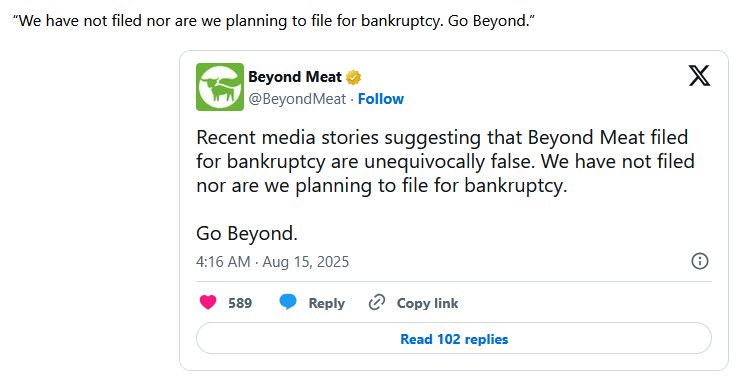
Task: Open the 4:16 AM post time
Action: coord(223,262)
